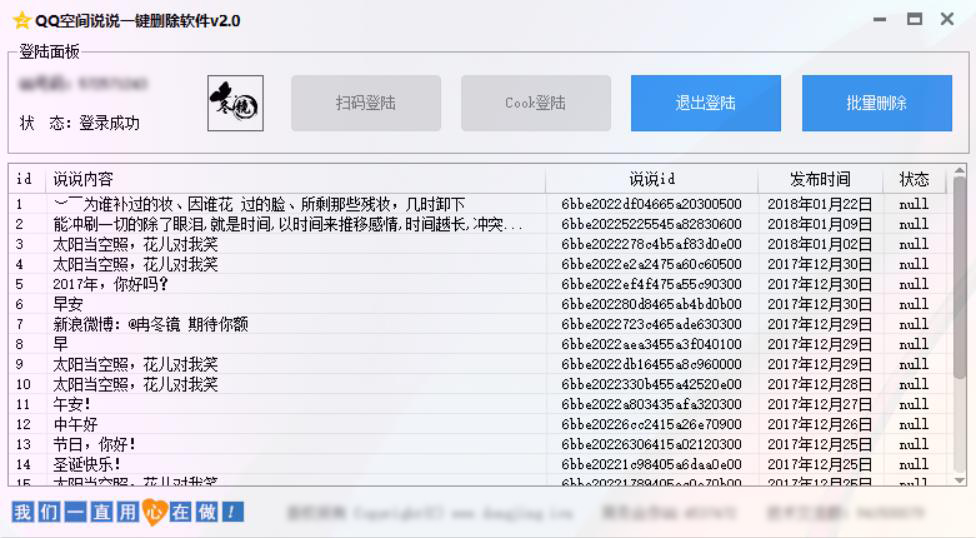Click the 扫码登陆 button
The width and height of the screenshot is (976, 538).
click(x=366, y=103)
